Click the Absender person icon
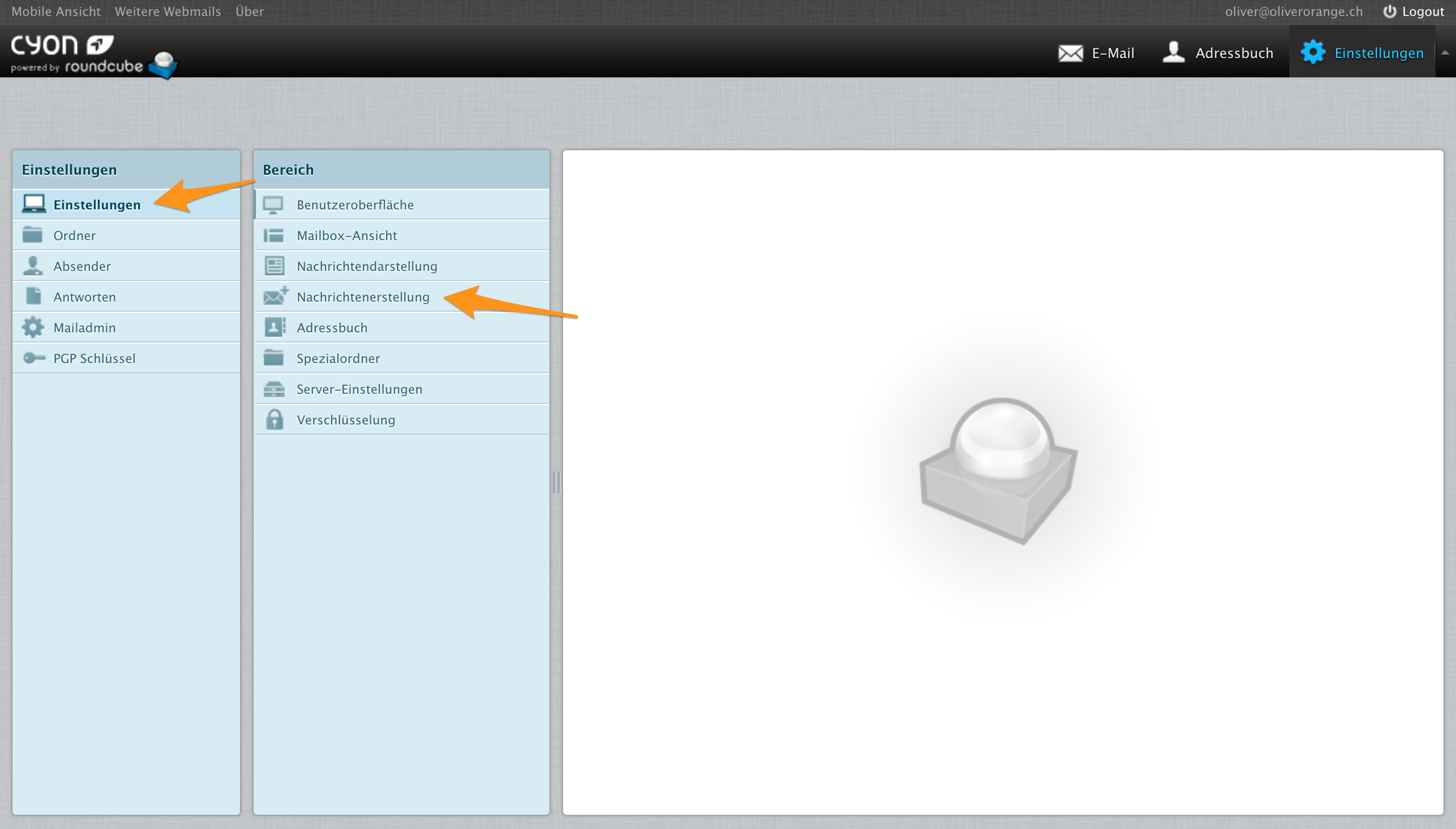Viewport: 1456px width, 829px height. tap(32, 265)
